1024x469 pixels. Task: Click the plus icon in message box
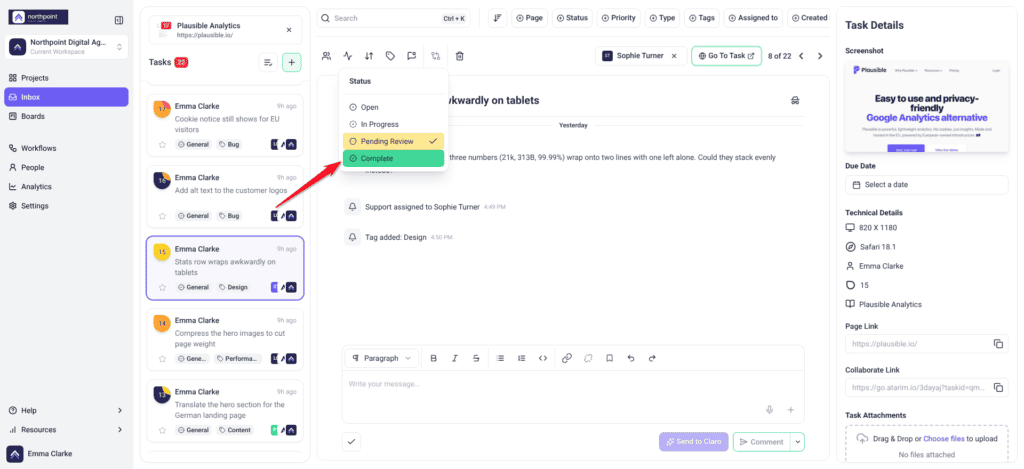791,410
